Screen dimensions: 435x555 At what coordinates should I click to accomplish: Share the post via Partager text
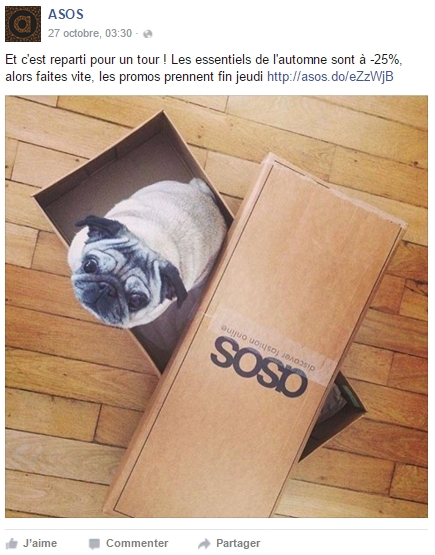tap(238, 543)
